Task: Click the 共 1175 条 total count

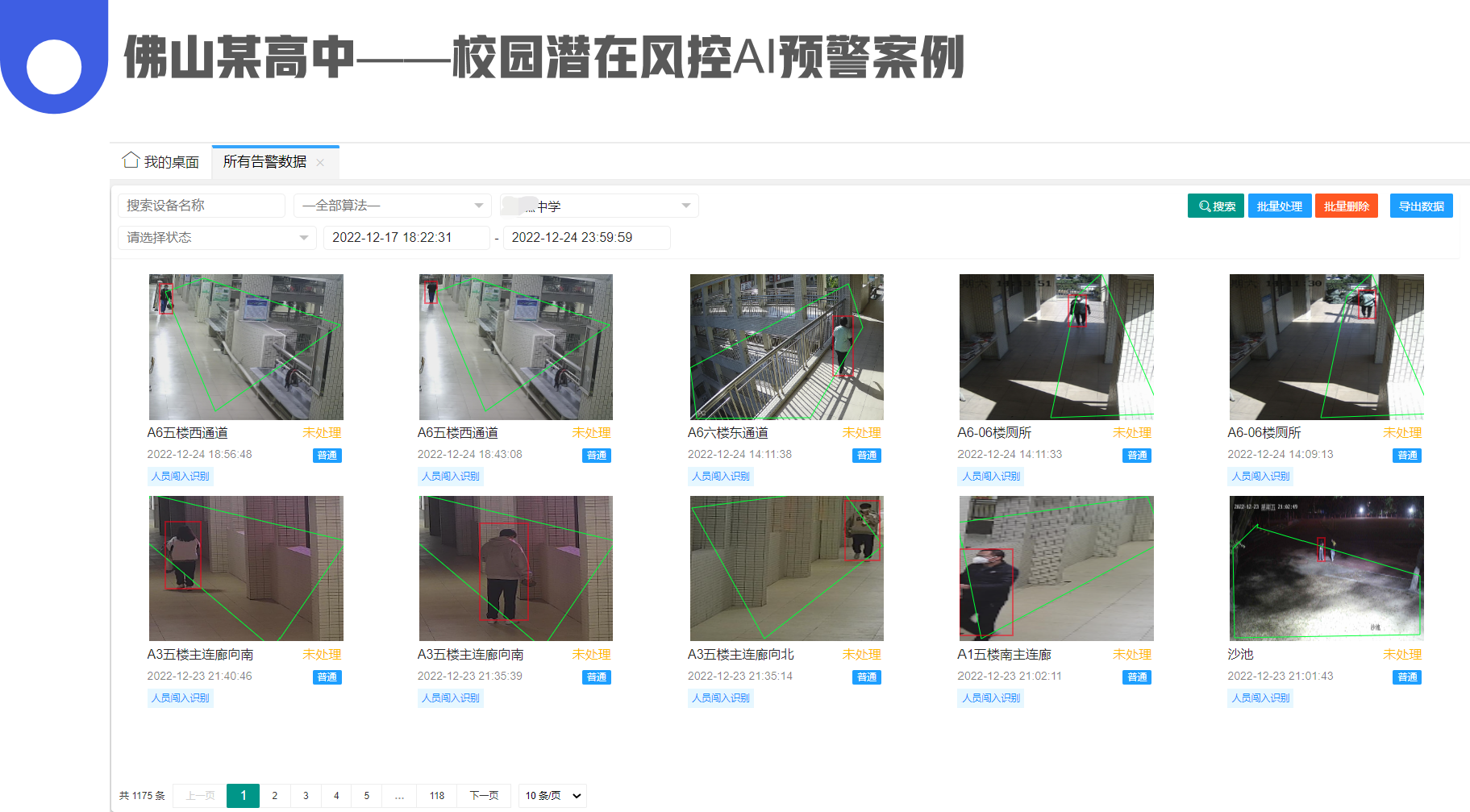Action: [142, 796]
